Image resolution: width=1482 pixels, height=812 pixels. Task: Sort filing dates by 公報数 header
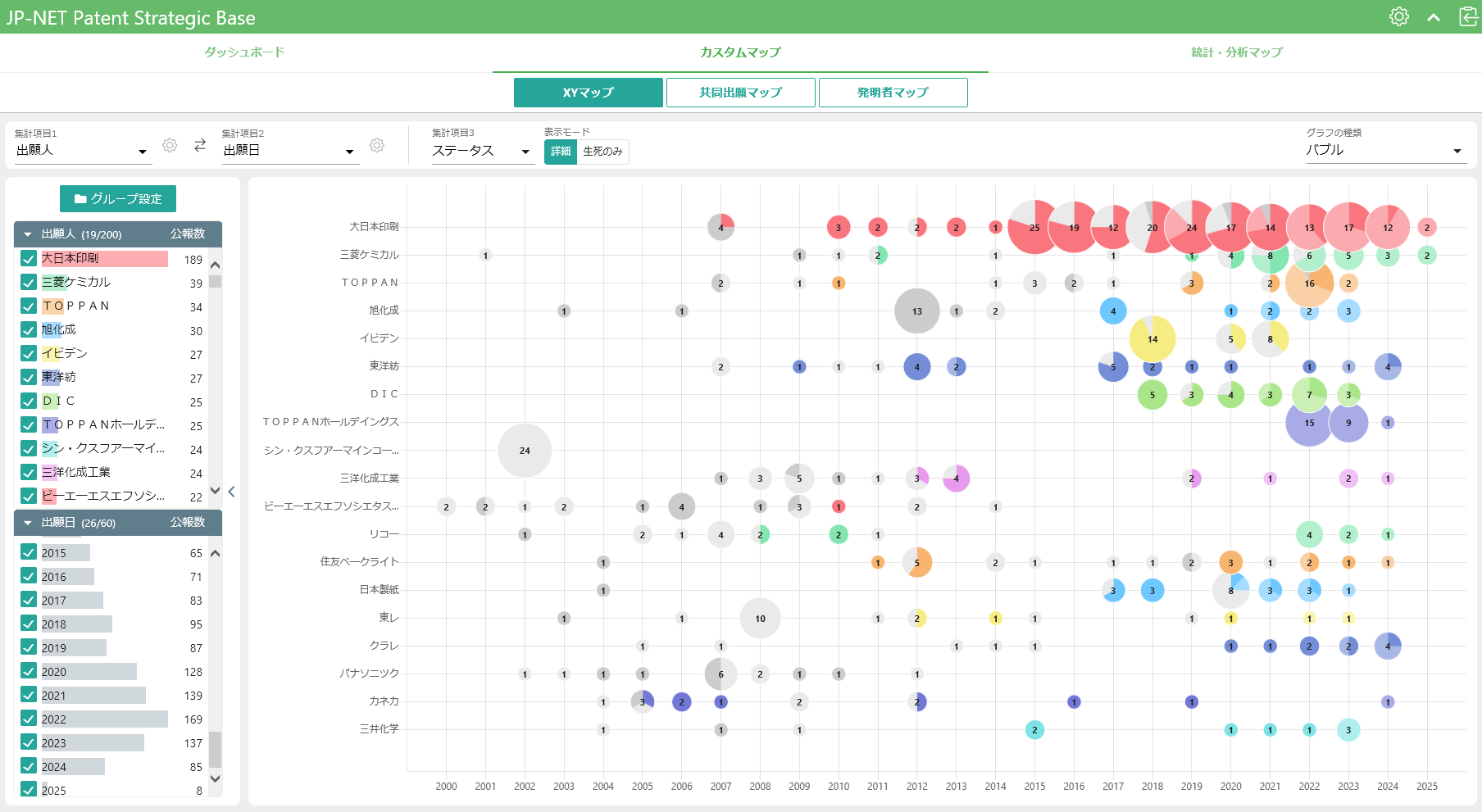[188, 523]
